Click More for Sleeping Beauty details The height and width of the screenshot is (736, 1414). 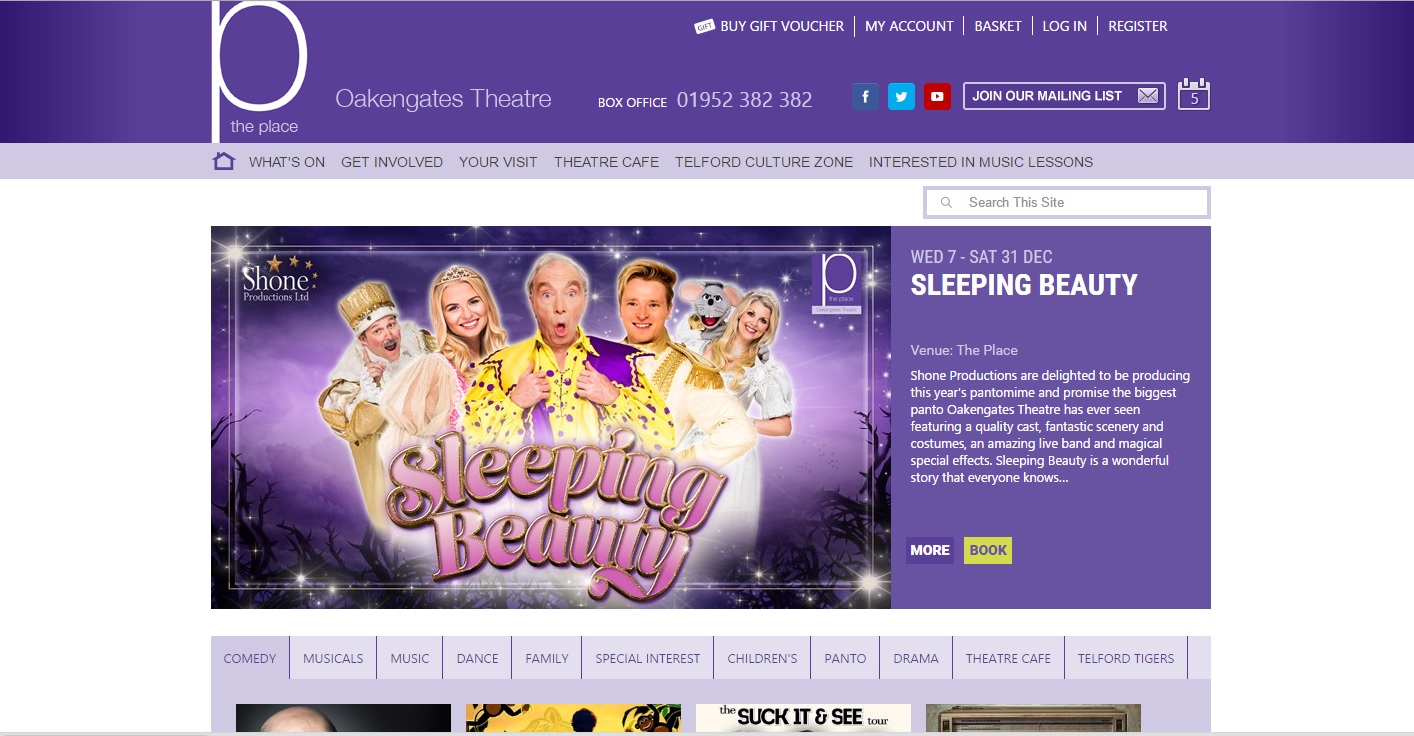coord(929,550)
